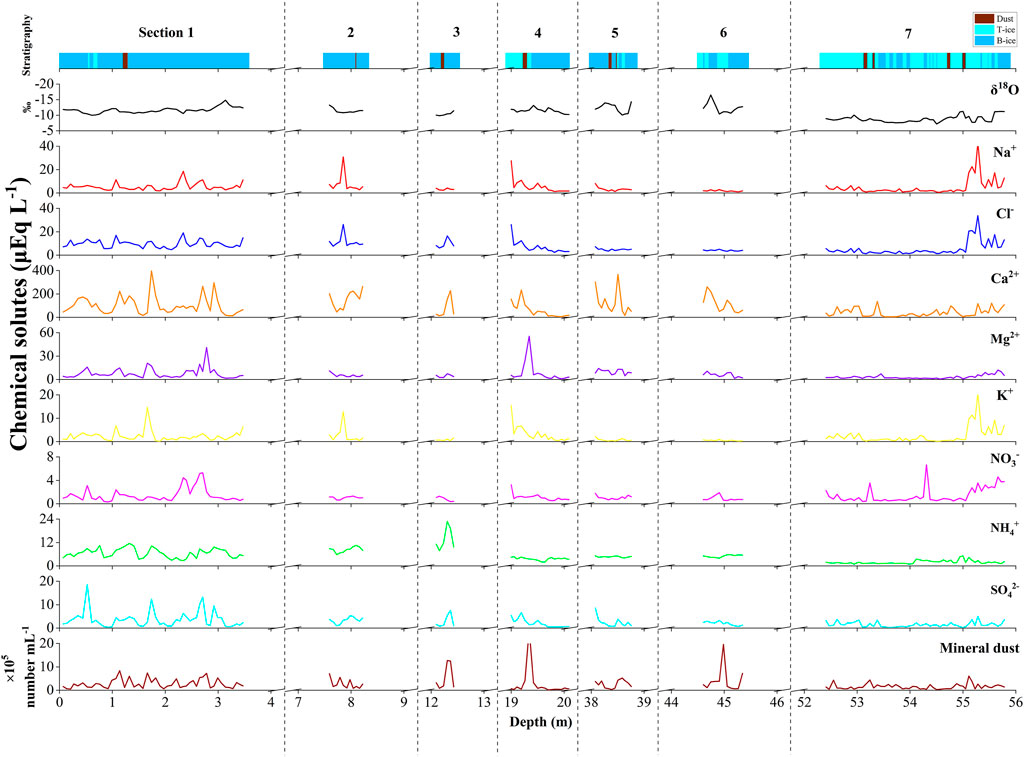Image resolution: width=1024 pixels, height=757 pixels.
Task: Select the 'B-ice' legend label text
Action: (x=1006, y=40)
